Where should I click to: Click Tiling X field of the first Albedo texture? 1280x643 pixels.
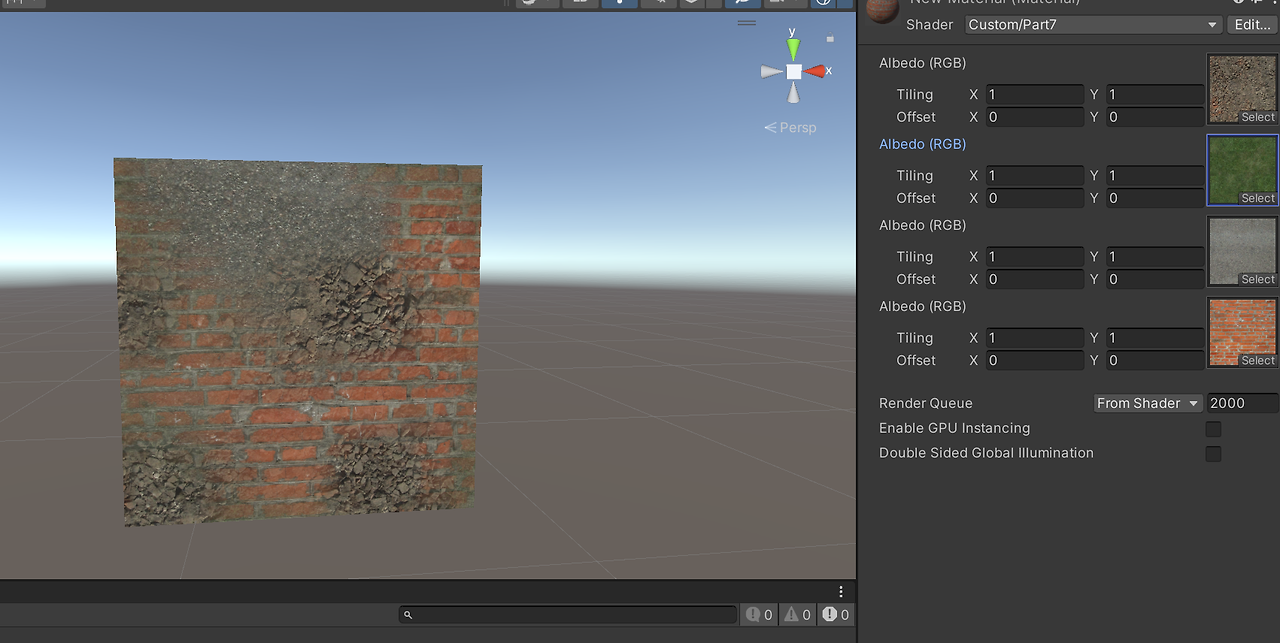pos(1035,94)
